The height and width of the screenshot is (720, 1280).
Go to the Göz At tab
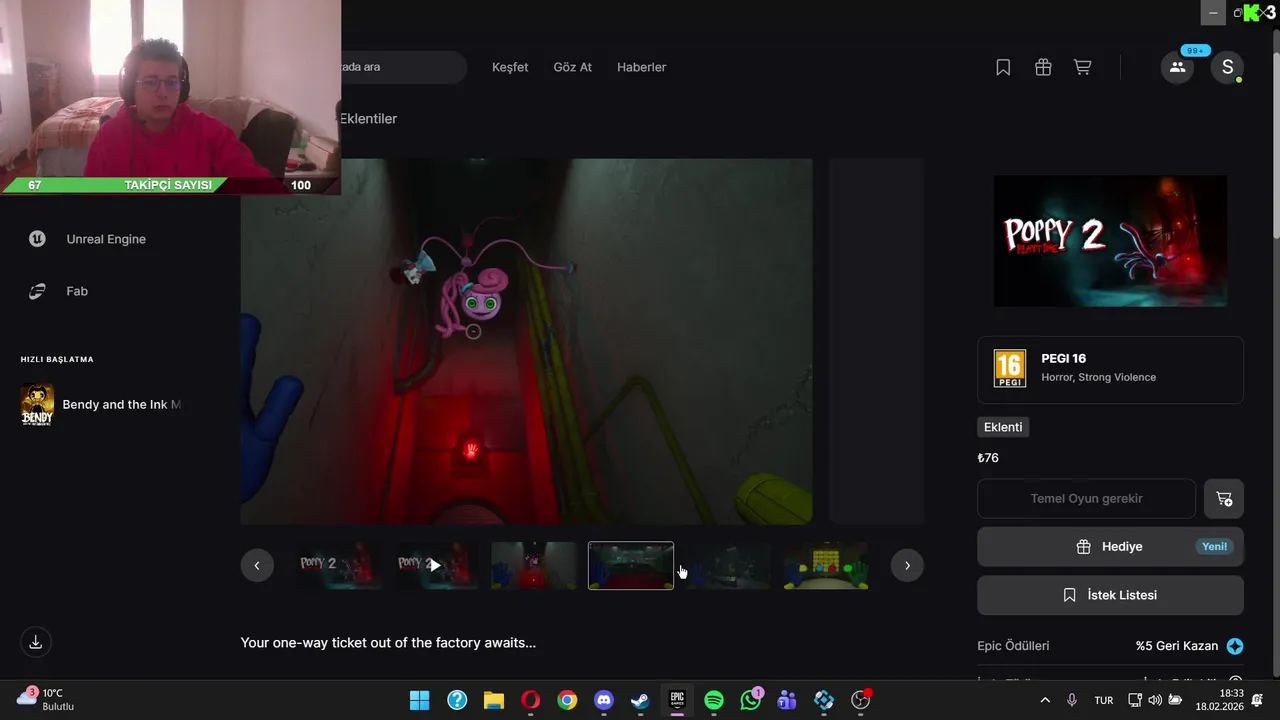coord(573,67)
